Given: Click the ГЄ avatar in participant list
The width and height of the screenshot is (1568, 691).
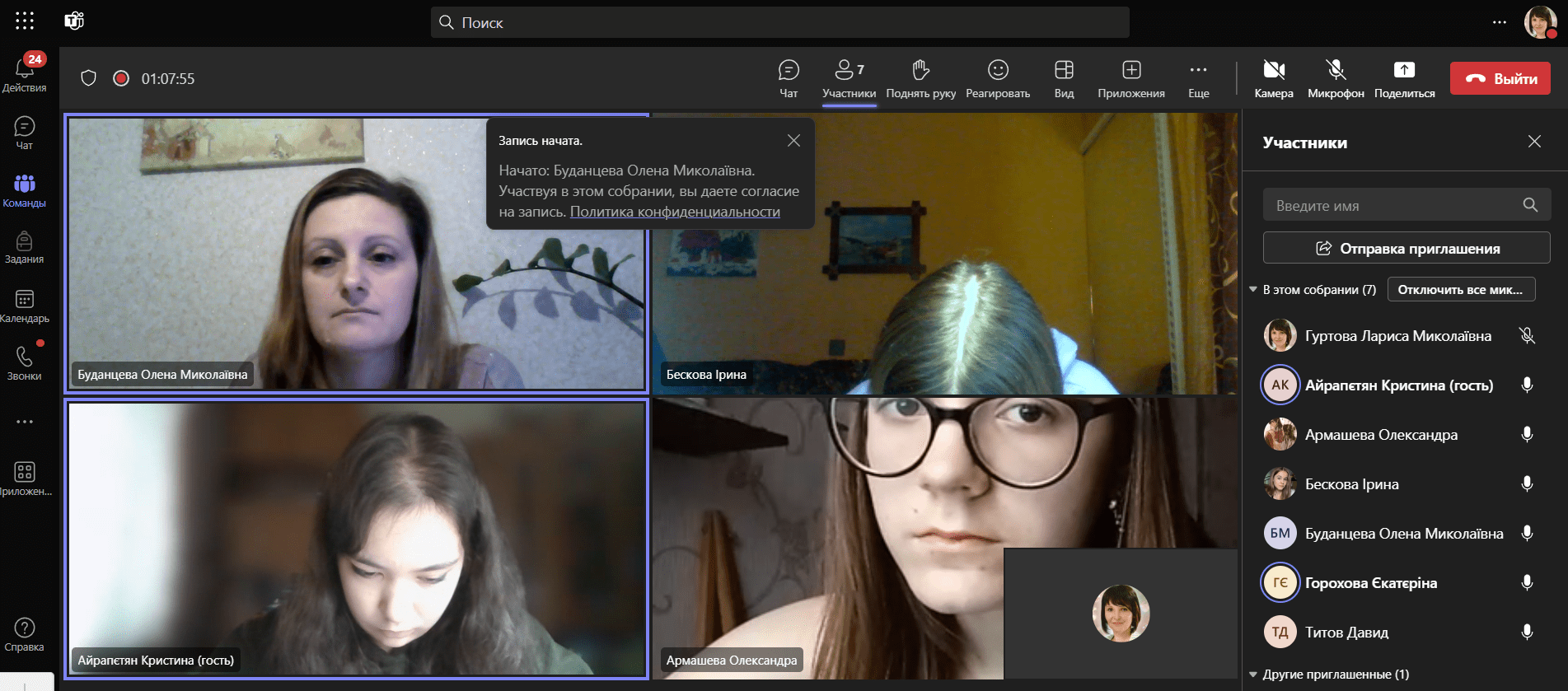Looking at the screenshot, I should pos(1280,583).
